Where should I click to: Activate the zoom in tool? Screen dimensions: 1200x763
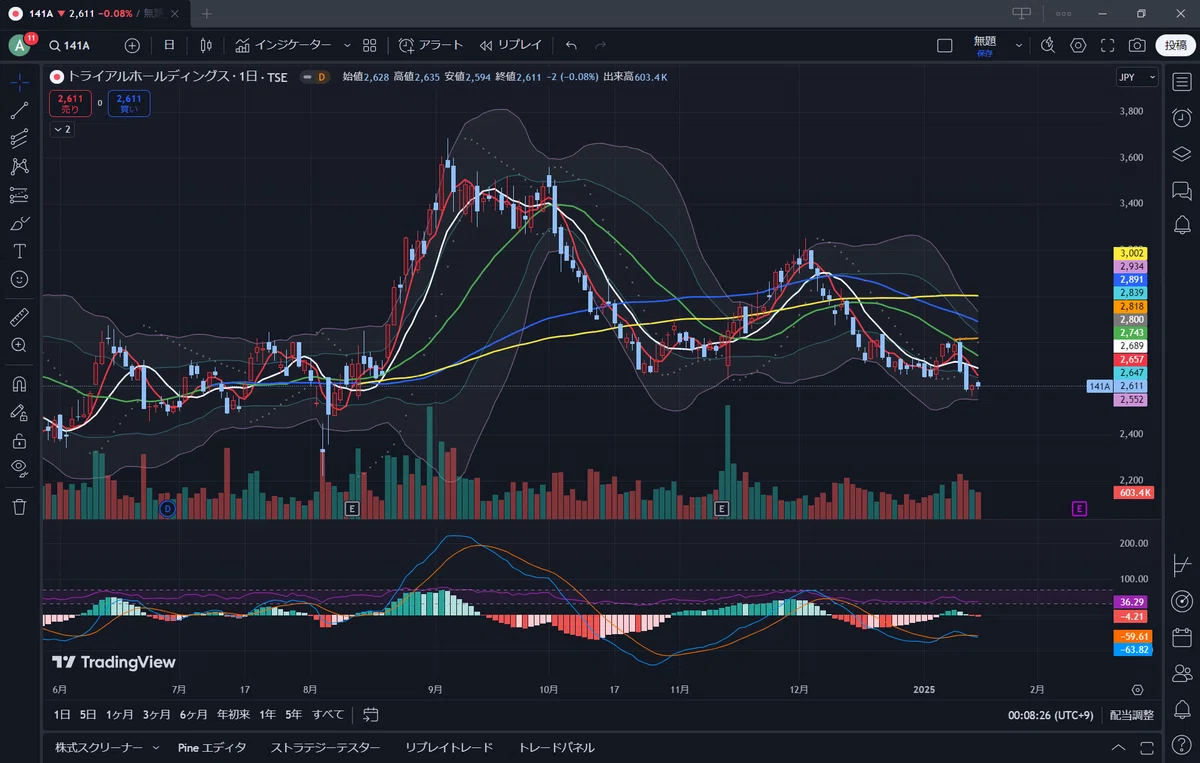point(19,345)
